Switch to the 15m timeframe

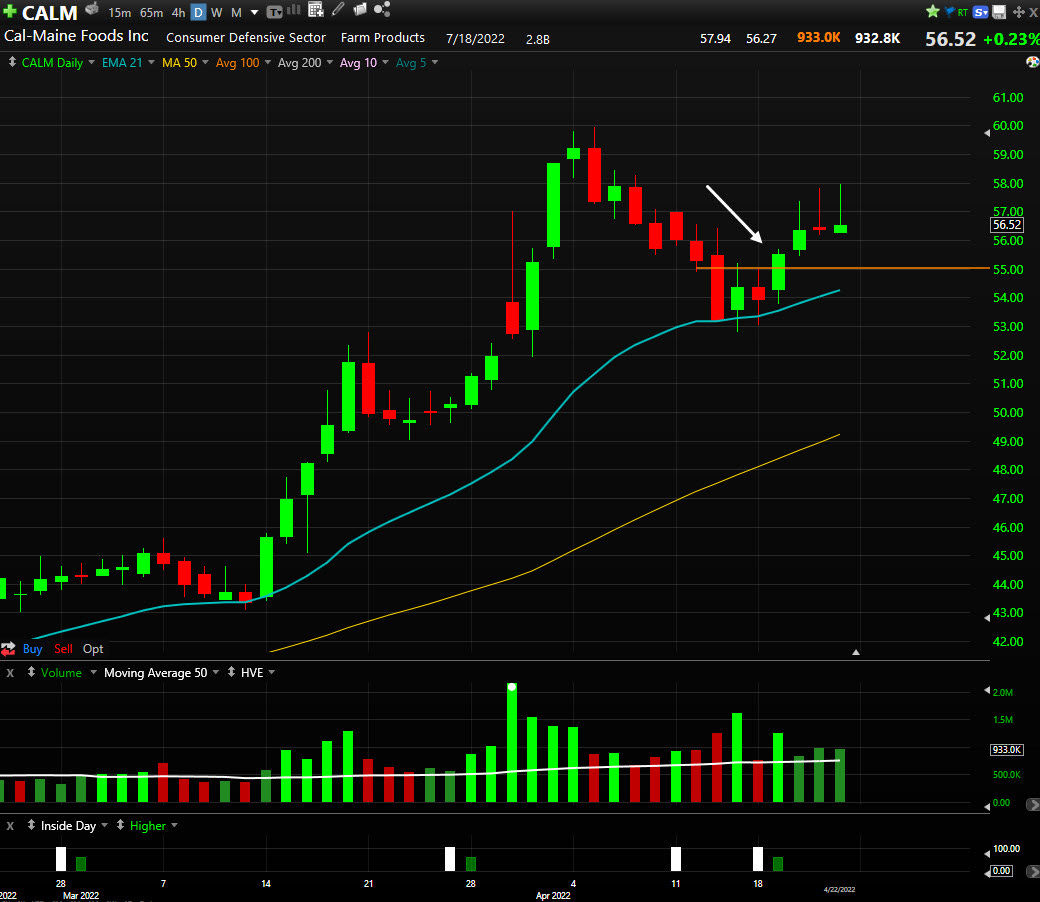[119, 13]
